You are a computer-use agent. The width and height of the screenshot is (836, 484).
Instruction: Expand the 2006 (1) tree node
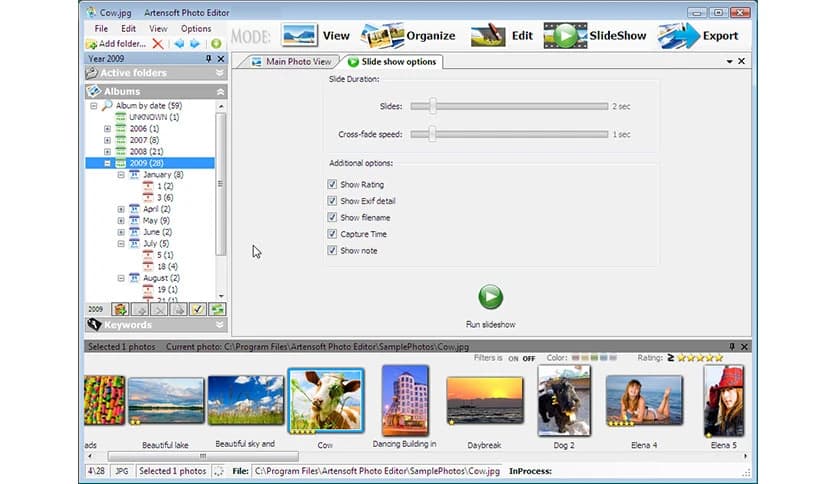click(x=107, y=128)
